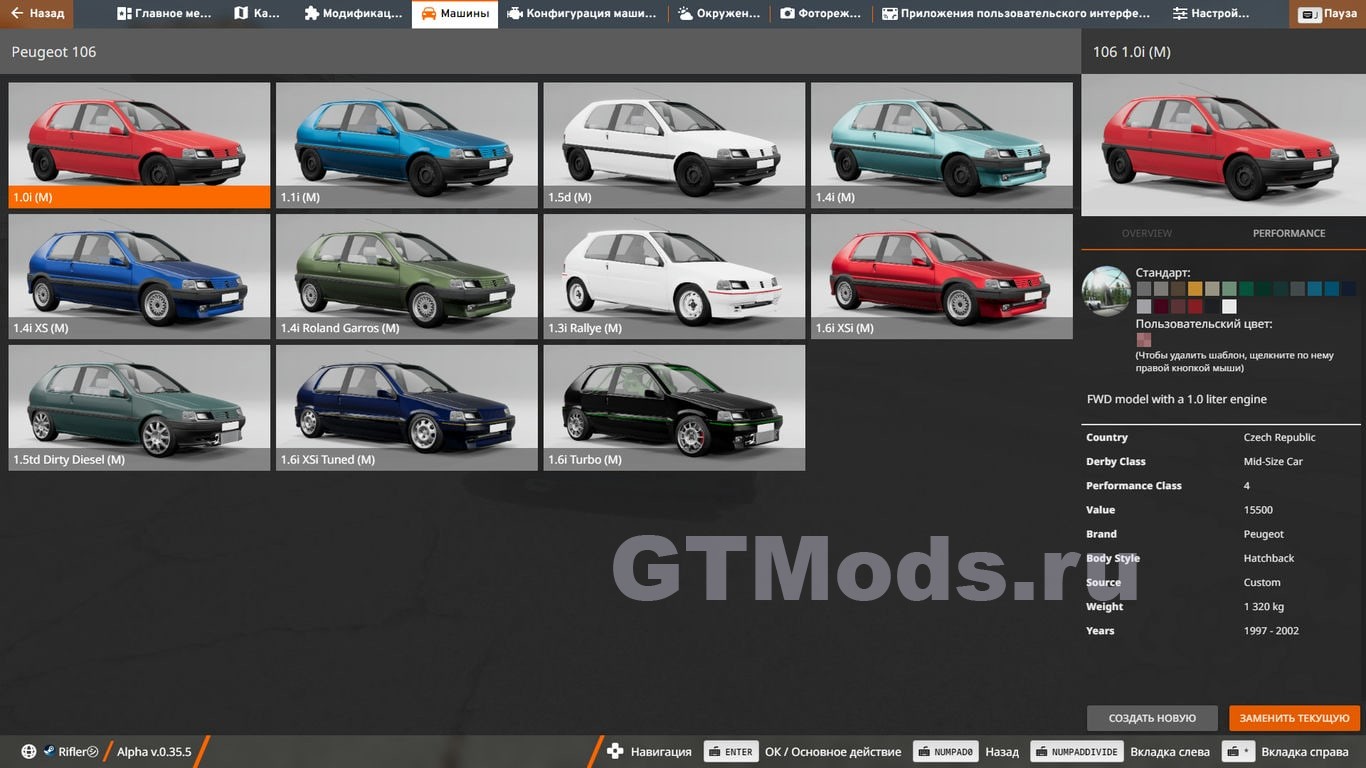
Task: Select the Машины tab
Action: pos(455,14)
